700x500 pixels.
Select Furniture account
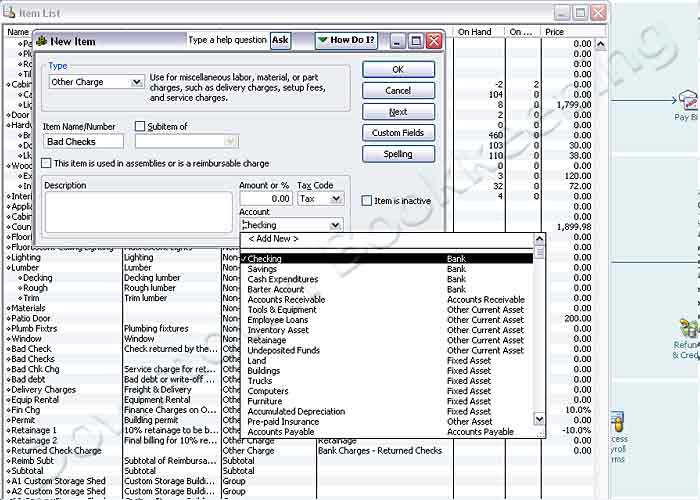click(387, 401)
